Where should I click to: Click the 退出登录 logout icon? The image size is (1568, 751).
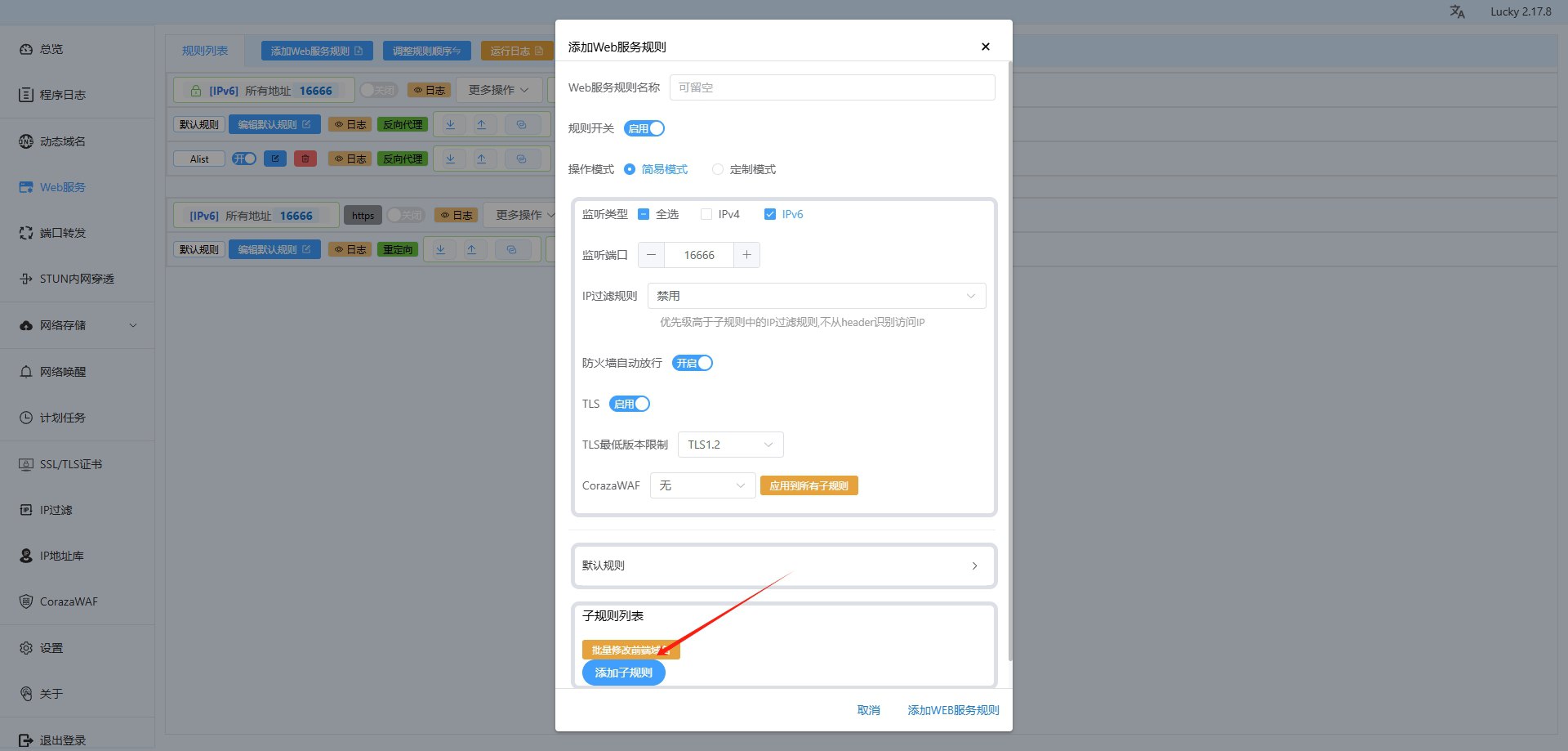pyautogui.click(x=26, y=740)
